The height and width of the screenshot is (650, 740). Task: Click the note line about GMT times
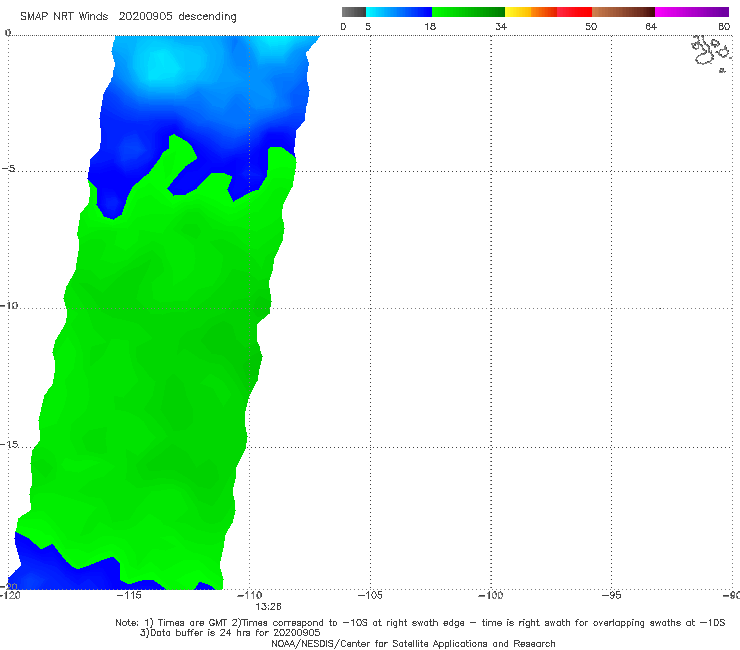[x=420, y=623]
